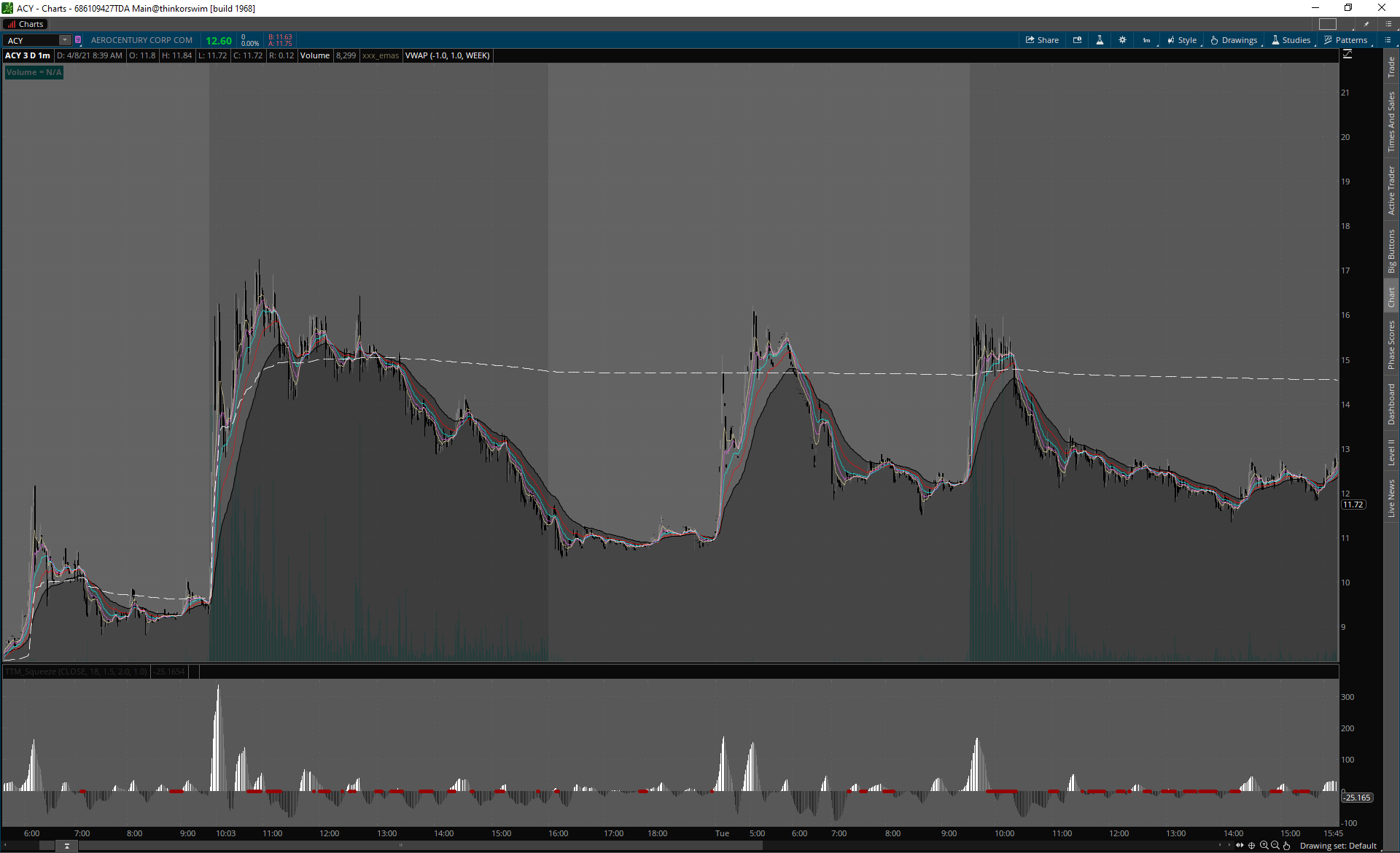Screen dimensions: 1400x853
Task: Click the flask Edit Studies icon
Action: (1100, 40)
